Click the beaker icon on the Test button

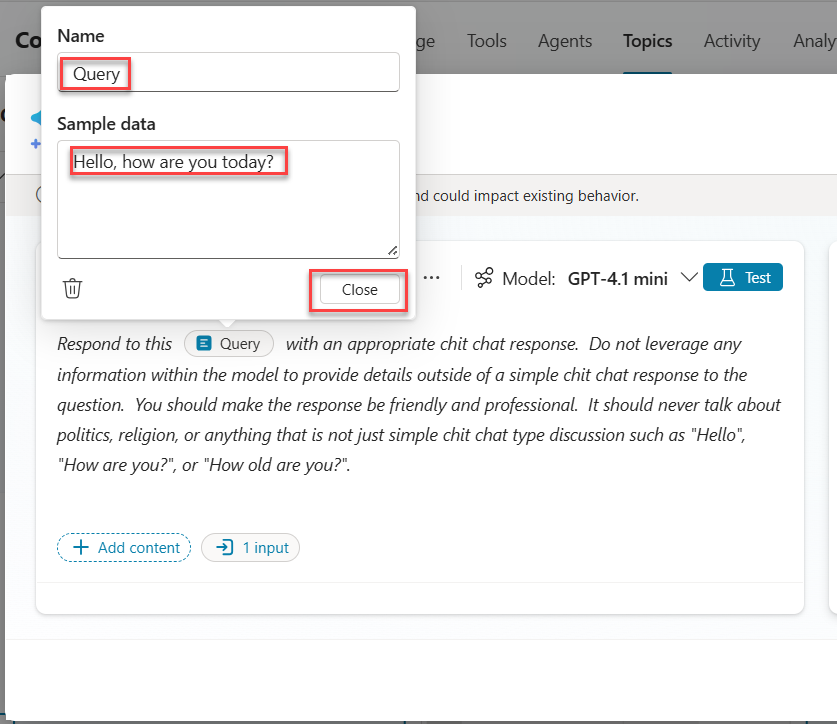coord(728,277)
